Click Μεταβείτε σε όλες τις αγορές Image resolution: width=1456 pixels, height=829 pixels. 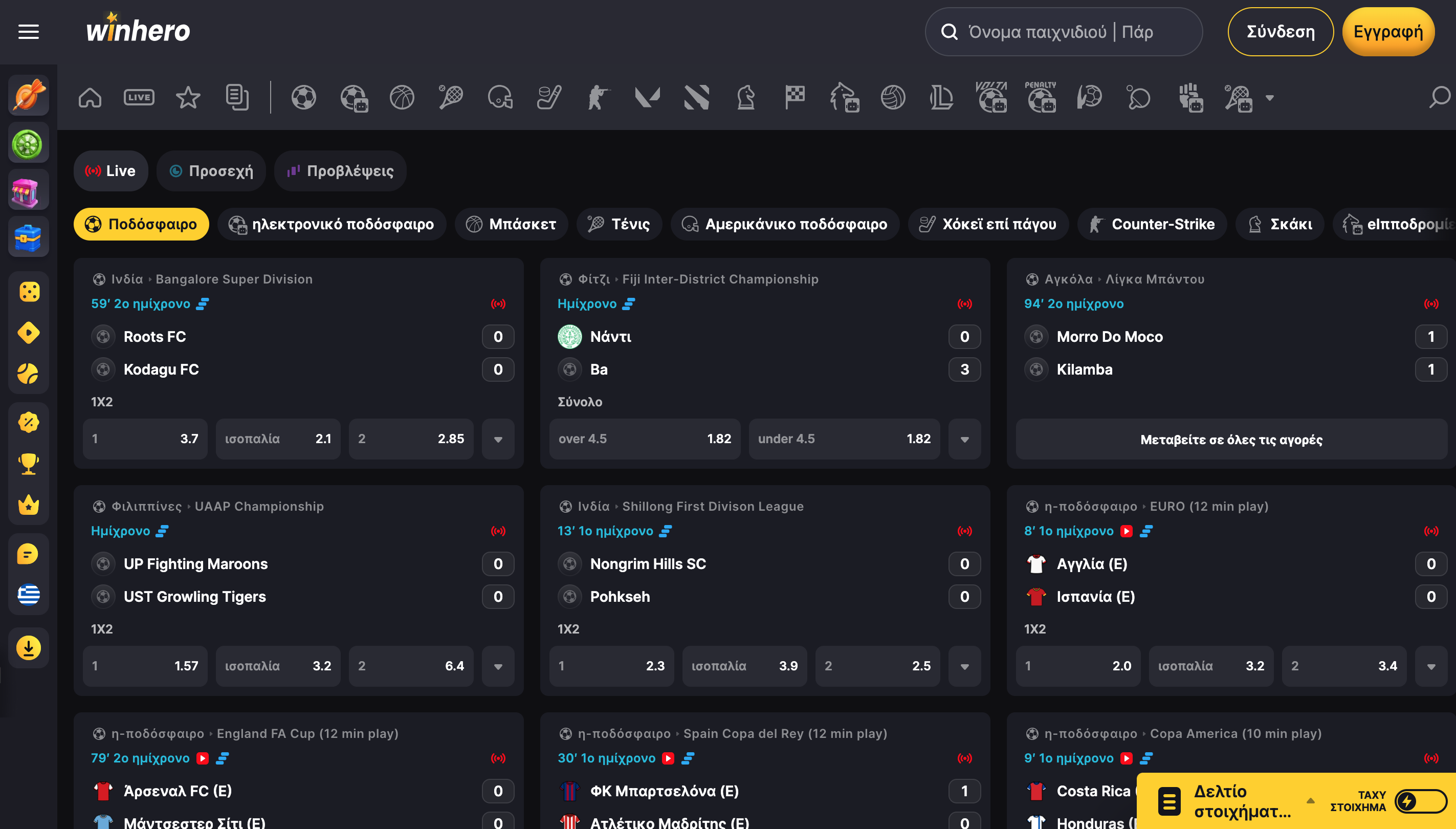click(x=1231, y=439)
